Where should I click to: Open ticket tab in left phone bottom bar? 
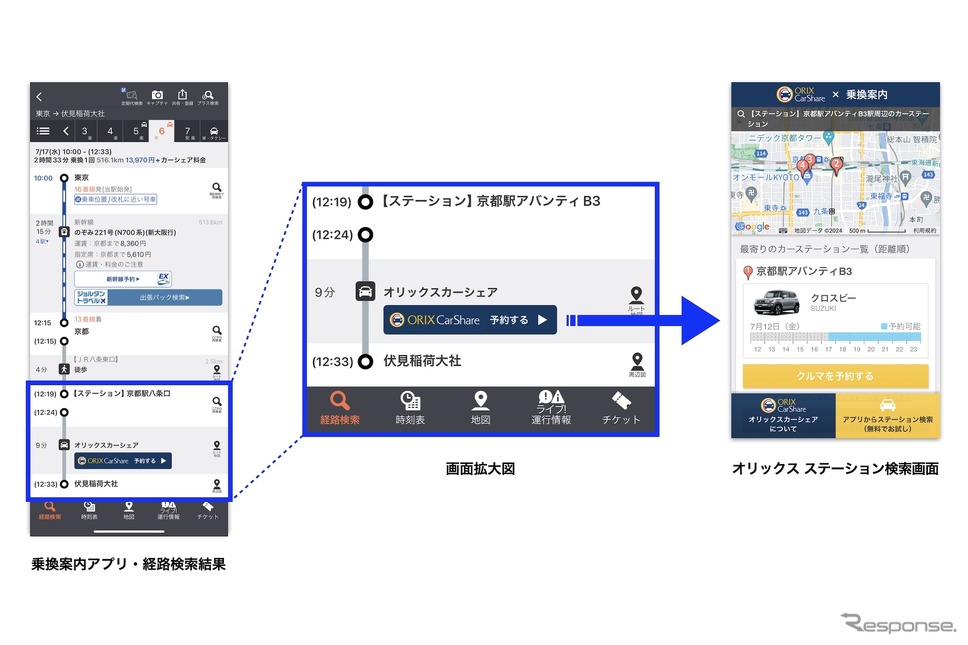pos(207,511)
